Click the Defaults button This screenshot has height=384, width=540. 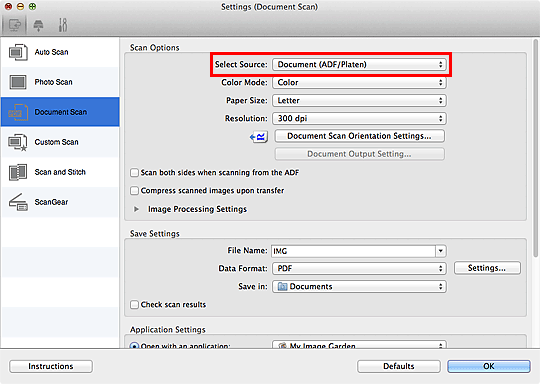[398, 366]
